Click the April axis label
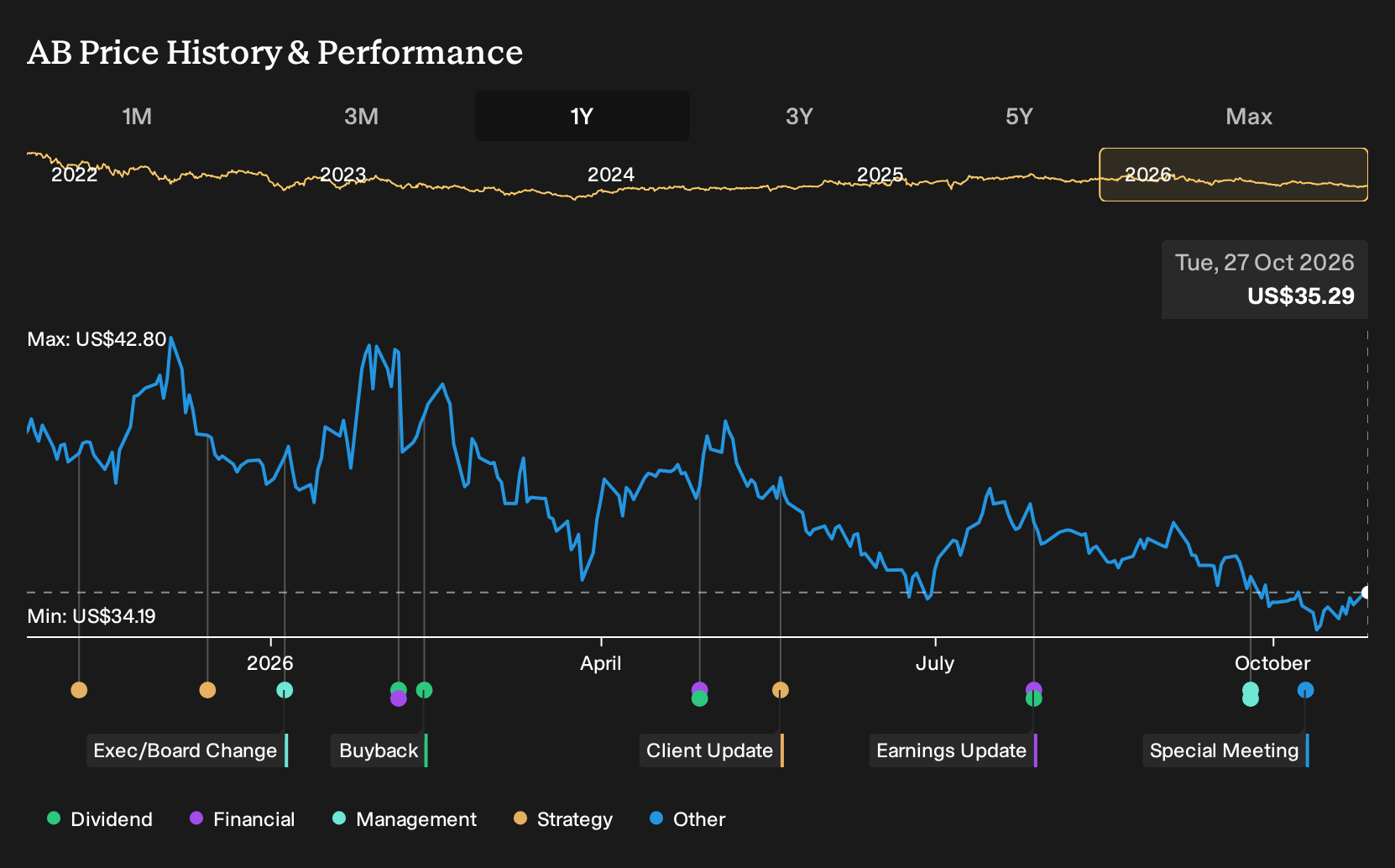 point(601,663)
